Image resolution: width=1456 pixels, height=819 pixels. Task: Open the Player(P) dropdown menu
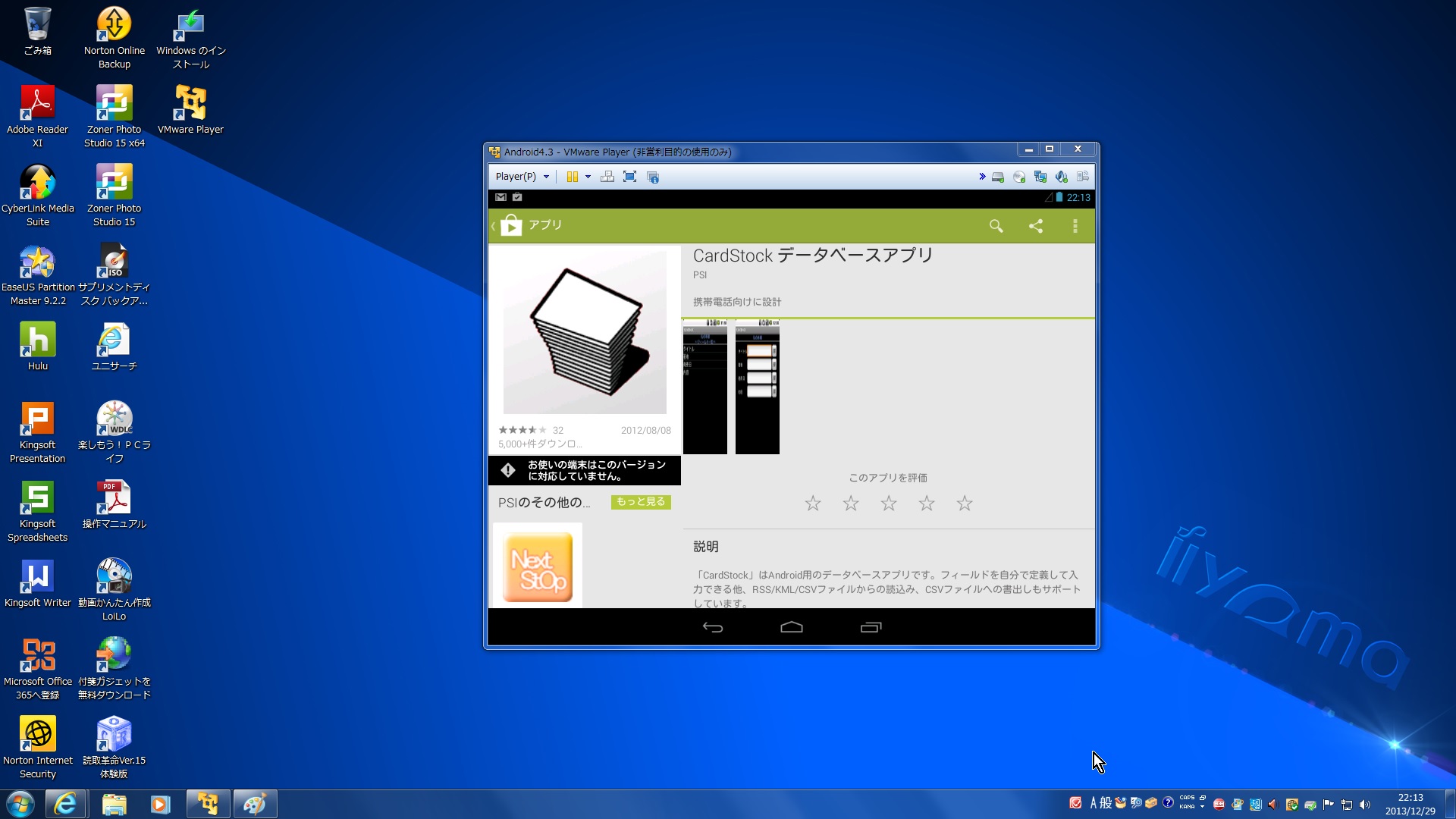coord(522,177)
